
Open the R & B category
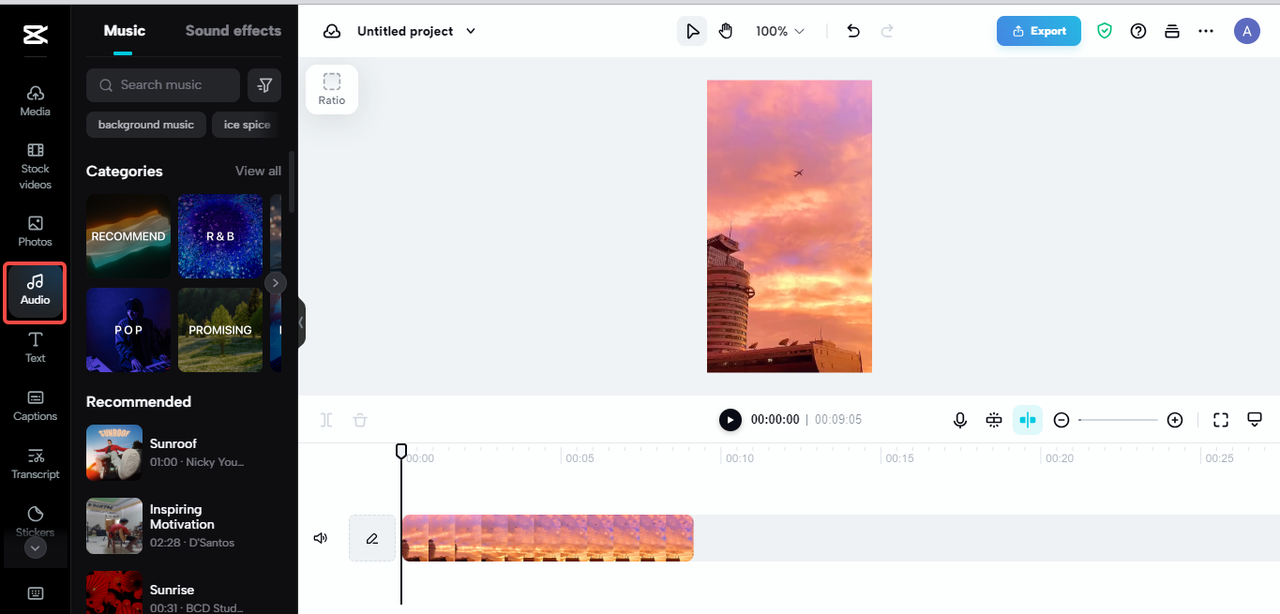pos(220,236)
